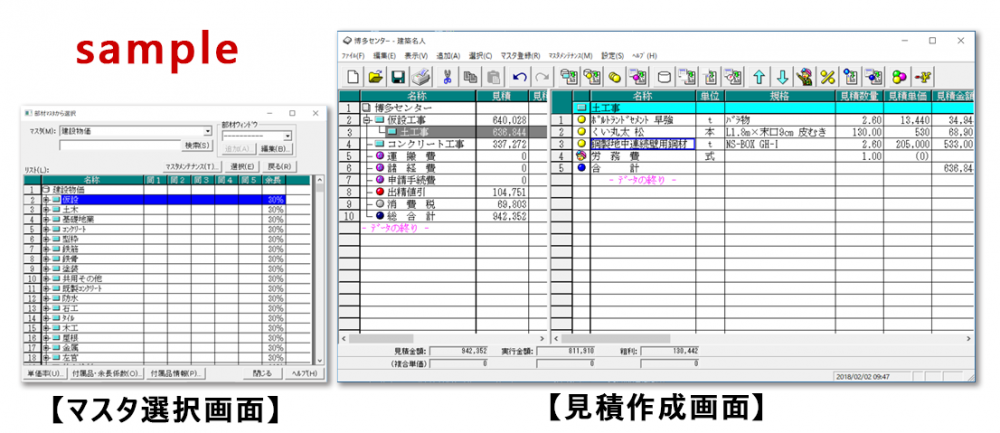Click the 編集(B)... button
This screenshot has width=1000, height=433.
point(276,149)
